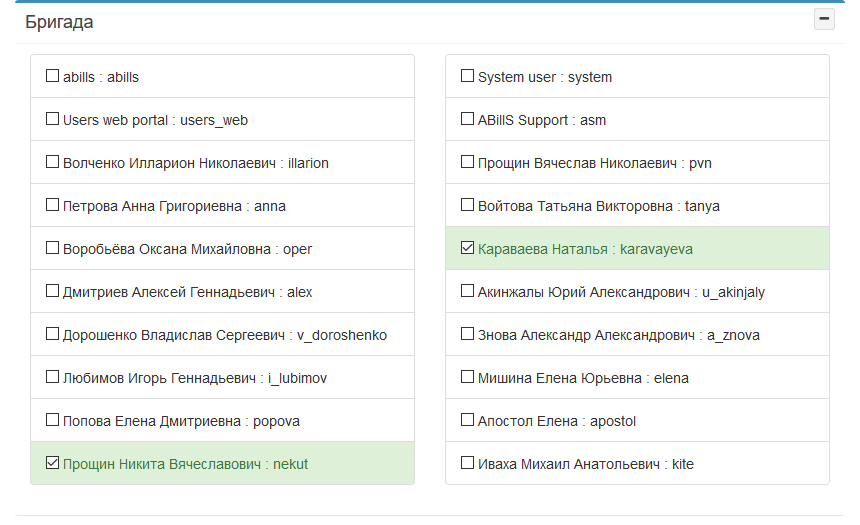Check the System user : system checkbox
Screen dimensions: 860x525
467,76
